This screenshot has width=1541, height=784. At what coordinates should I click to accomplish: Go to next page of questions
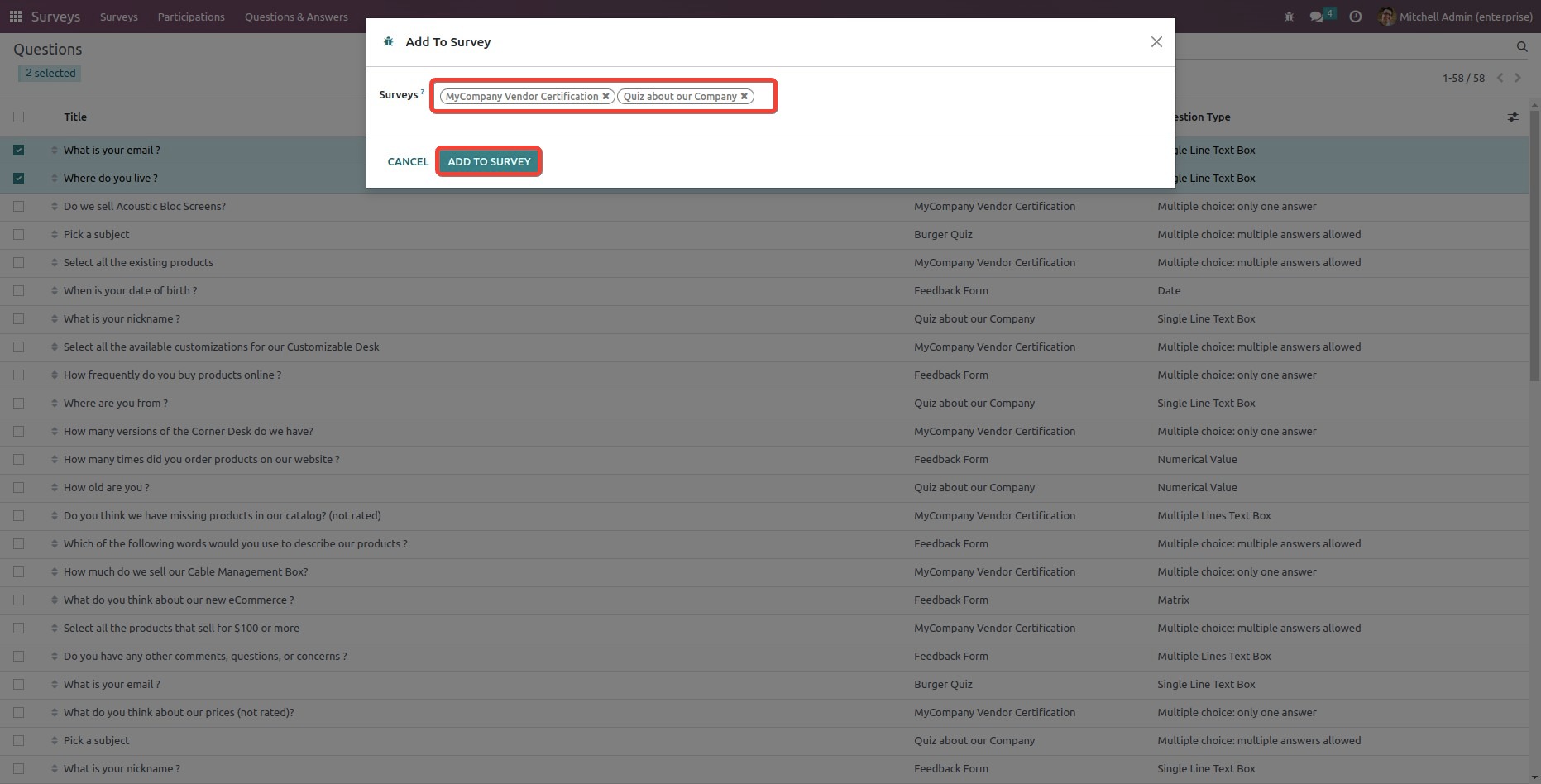(1518, 78)
